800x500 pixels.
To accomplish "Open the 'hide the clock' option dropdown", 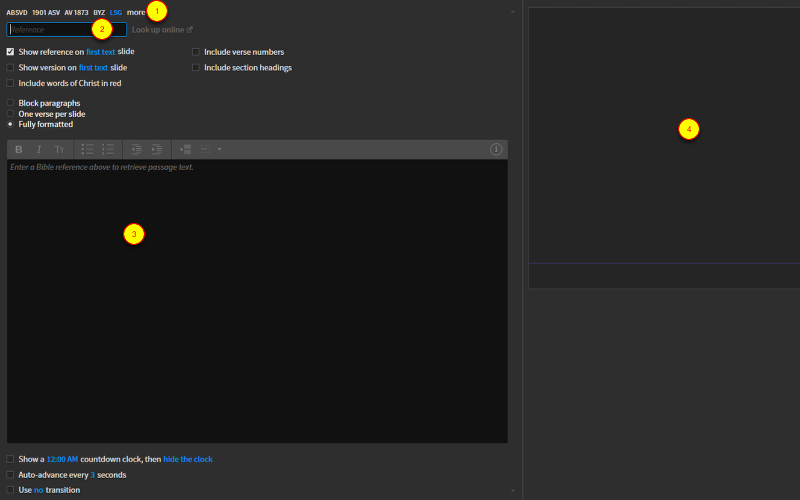I will coord(188,459).
